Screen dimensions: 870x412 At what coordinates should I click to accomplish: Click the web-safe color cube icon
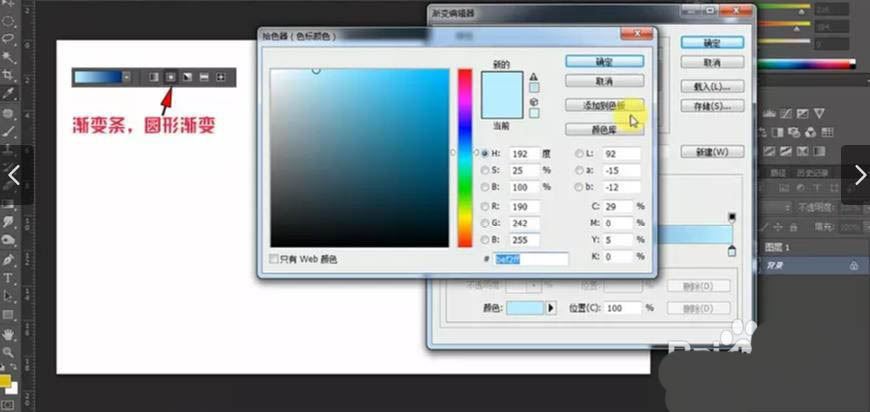[534, 102]
